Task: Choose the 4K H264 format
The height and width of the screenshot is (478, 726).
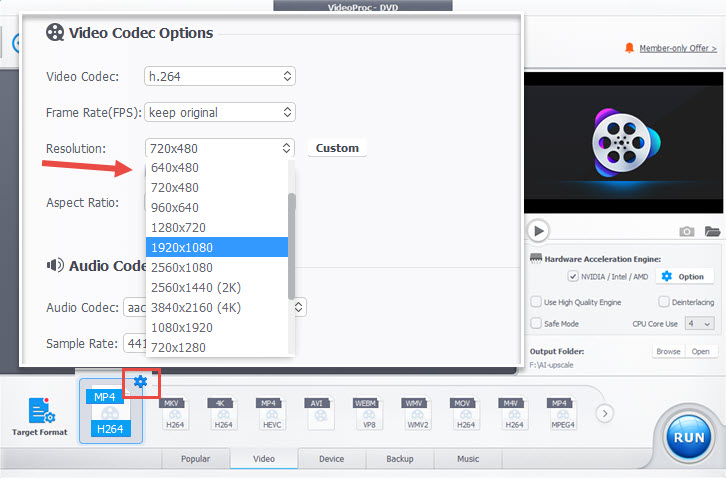Action: [223, 414]
